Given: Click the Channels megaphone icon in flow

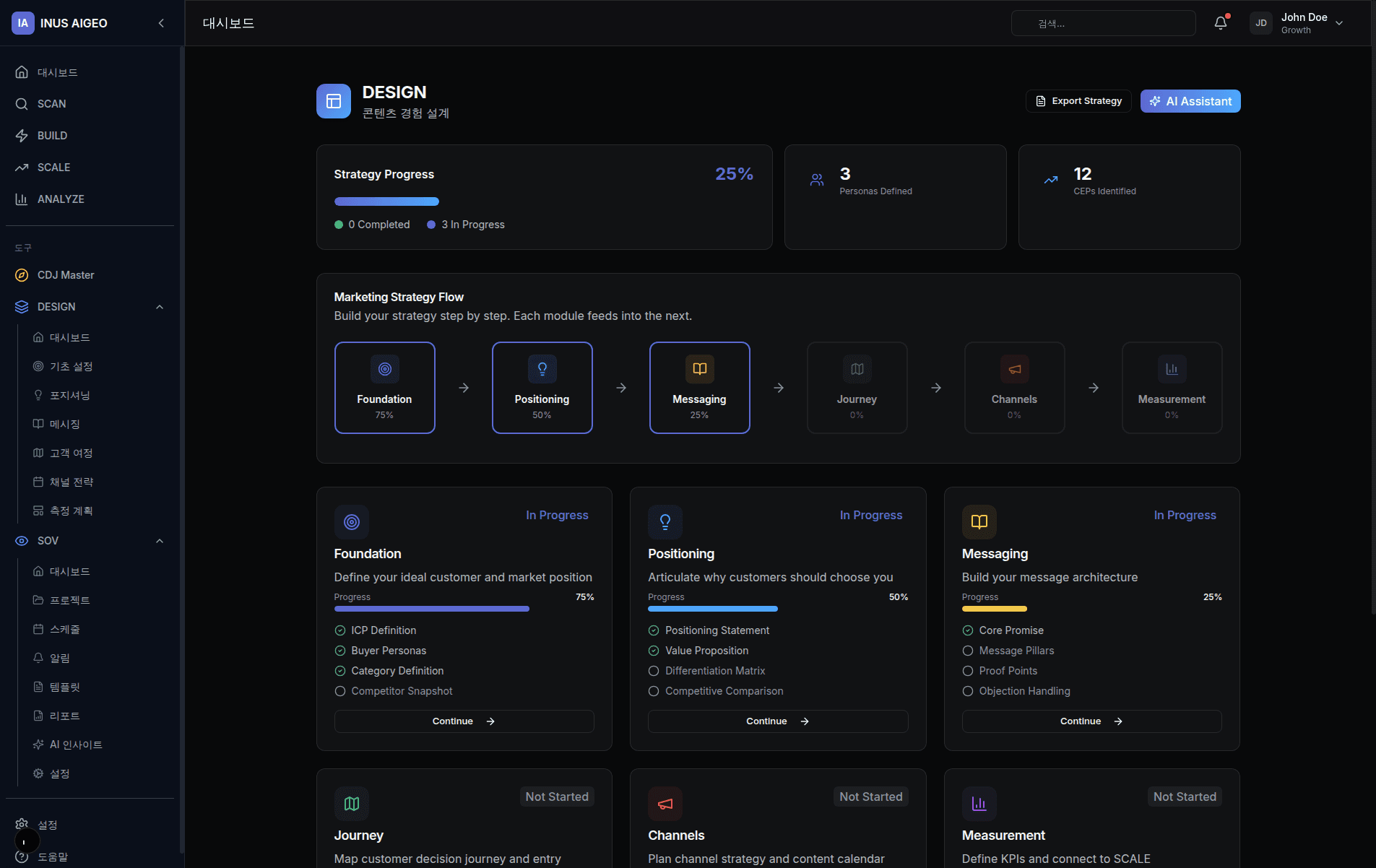Looking at the screenshot, I should point(1014,369).
